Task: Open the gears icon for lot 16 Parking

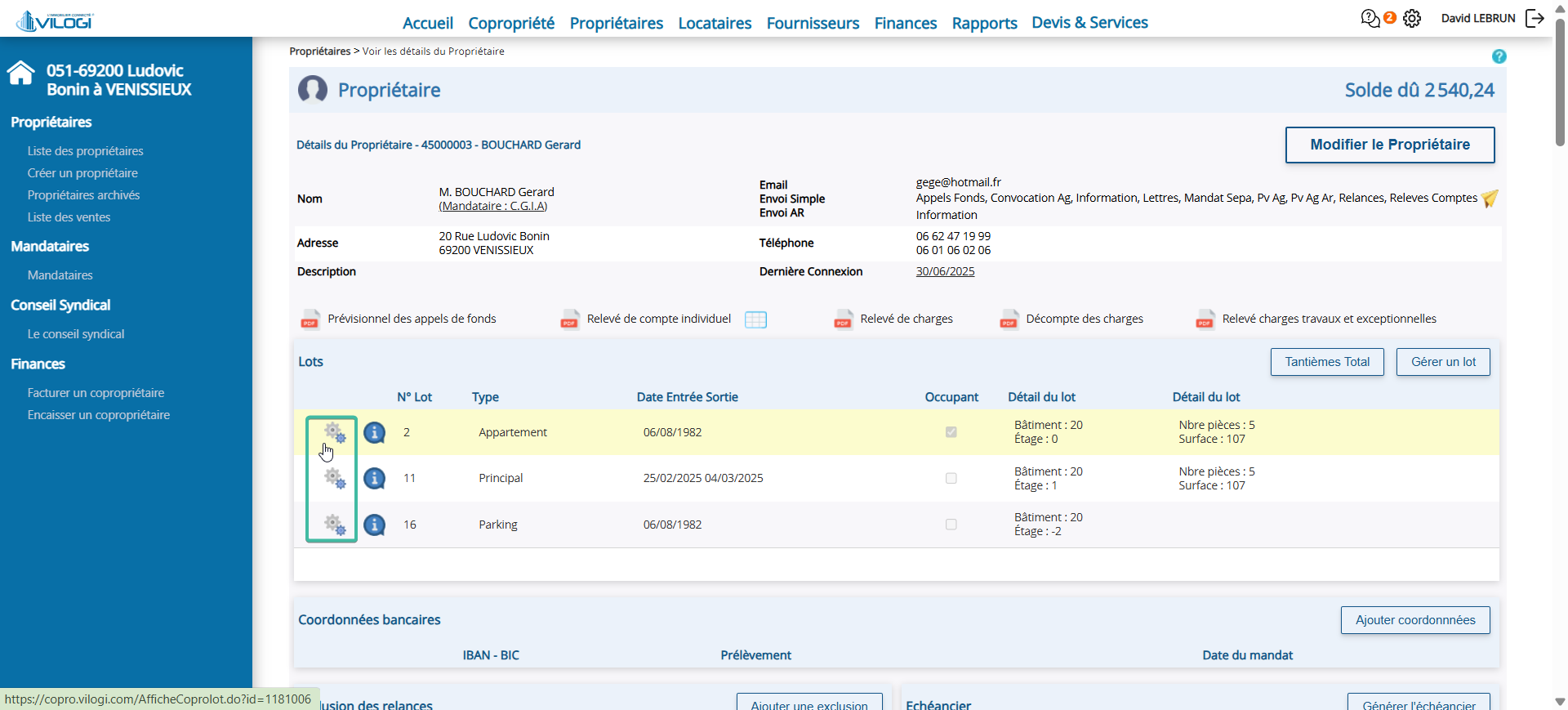Action: (x=334, y=524)
